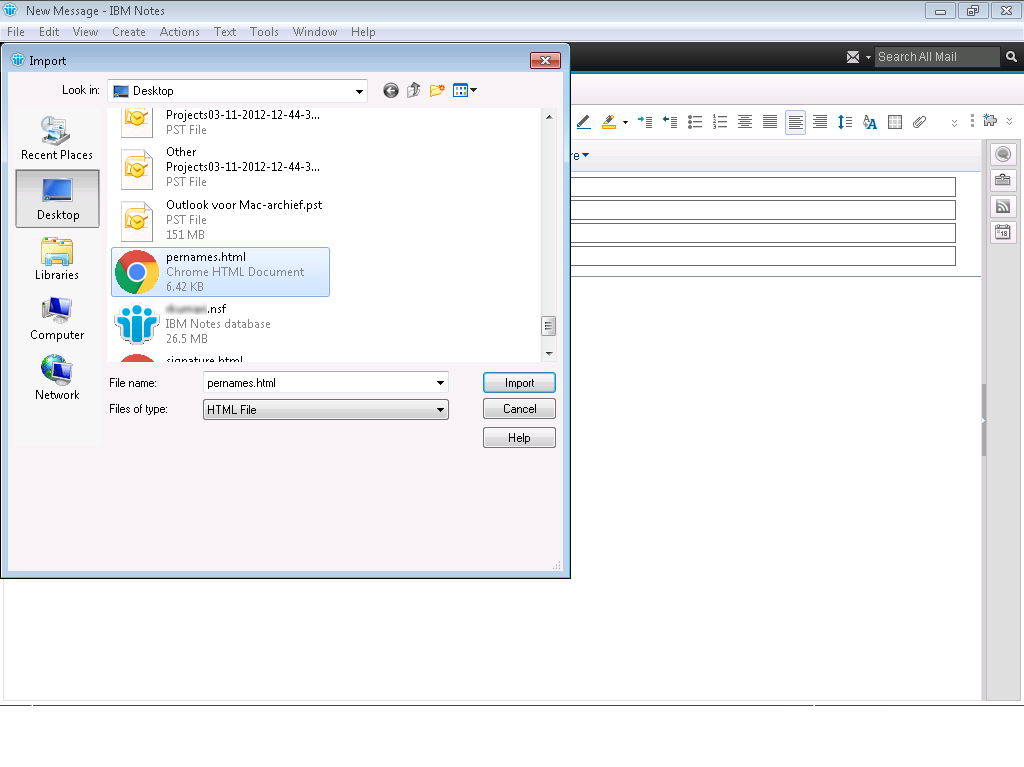Open the View Menu dropdown in Import dialog
This screenshot has height=767, width=1024.
(464, 91)
